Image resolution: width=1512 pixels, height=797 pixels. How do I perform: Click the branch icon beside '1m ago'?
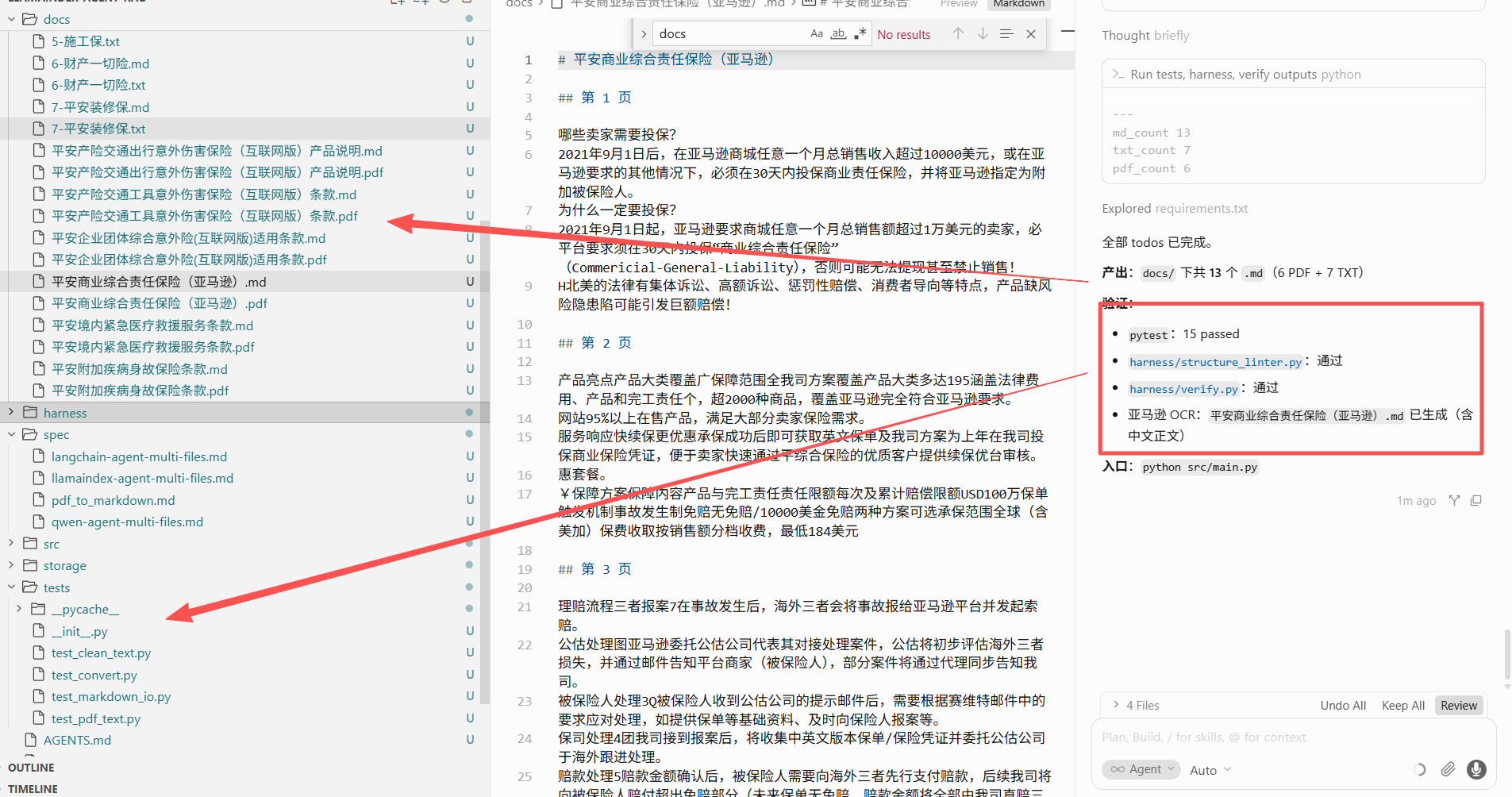1454,500
